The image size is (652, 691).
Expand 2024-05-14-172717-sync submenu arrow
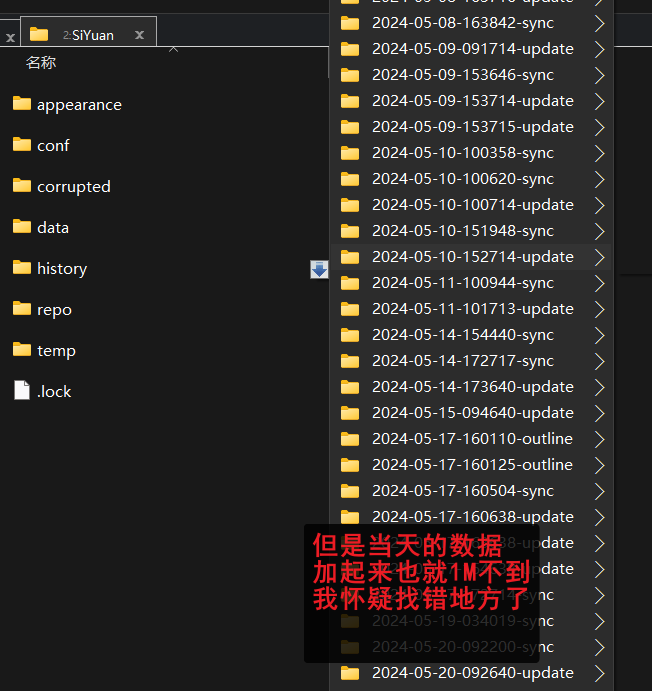[599, 361]
